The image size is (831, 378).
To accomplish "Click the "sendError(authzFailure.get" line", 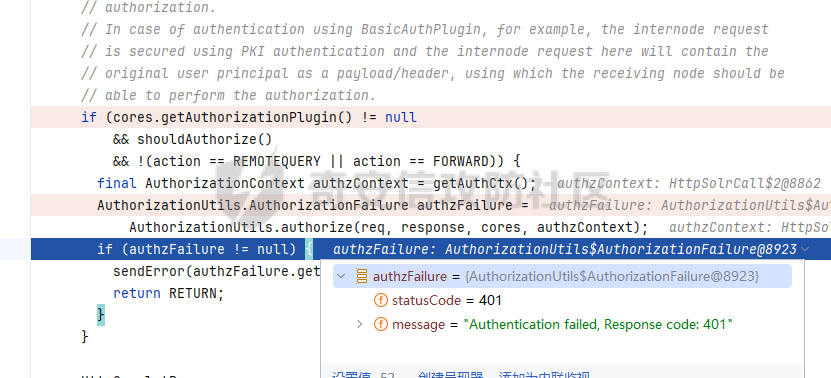I will pos(217,271).
